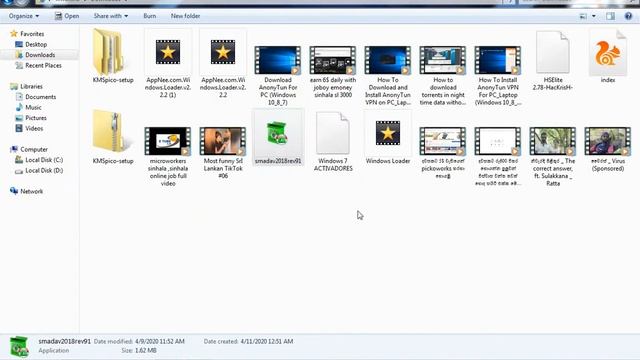The image size is (640, 360).
Task: Open the Organize dropdown menu
Action: (x=24, y=16)
